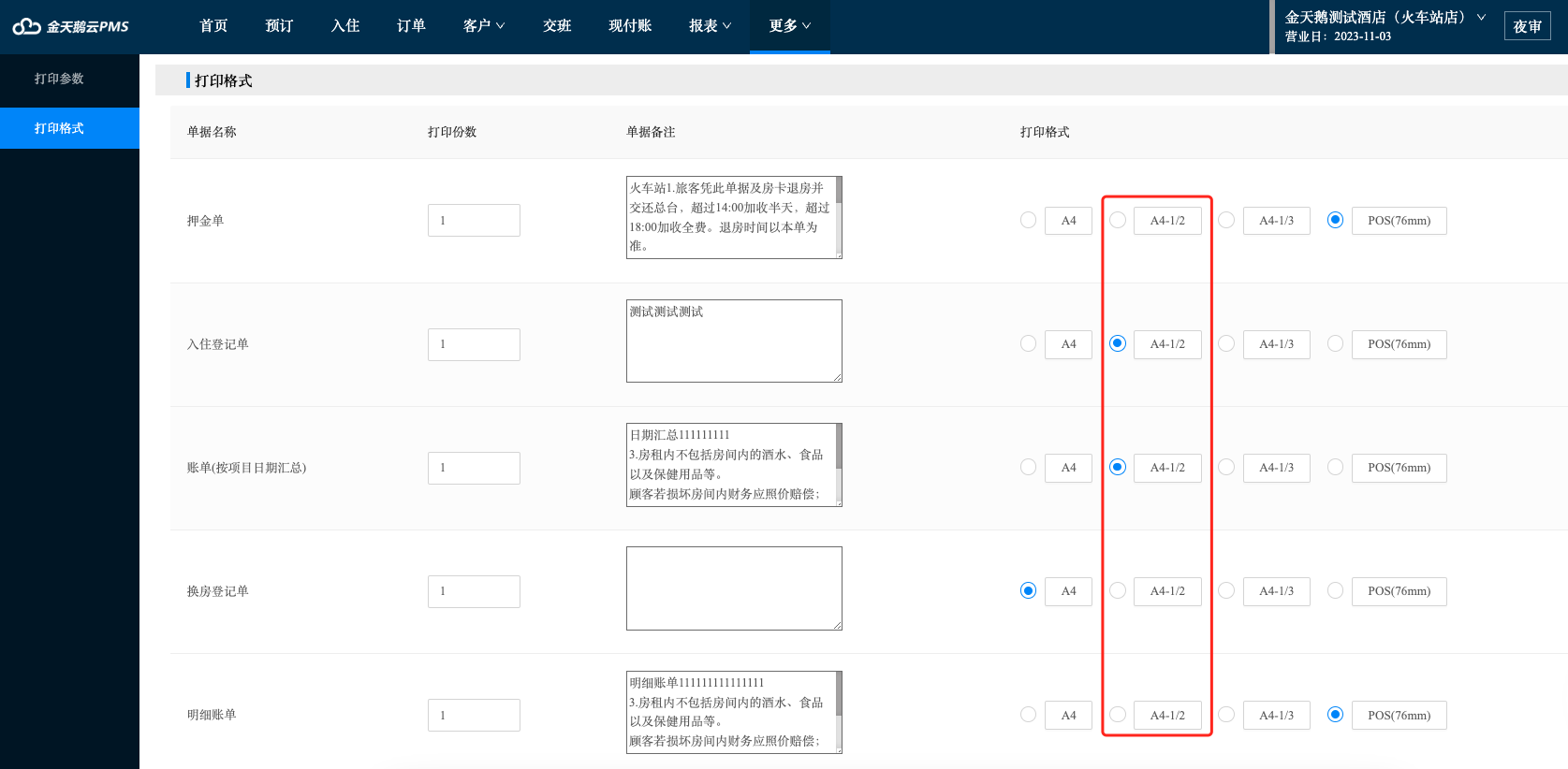Click the 账单(按项目日期汇总) remarks text area
This screenshot has height=769, width=1568.
click(x=734, y=465)
